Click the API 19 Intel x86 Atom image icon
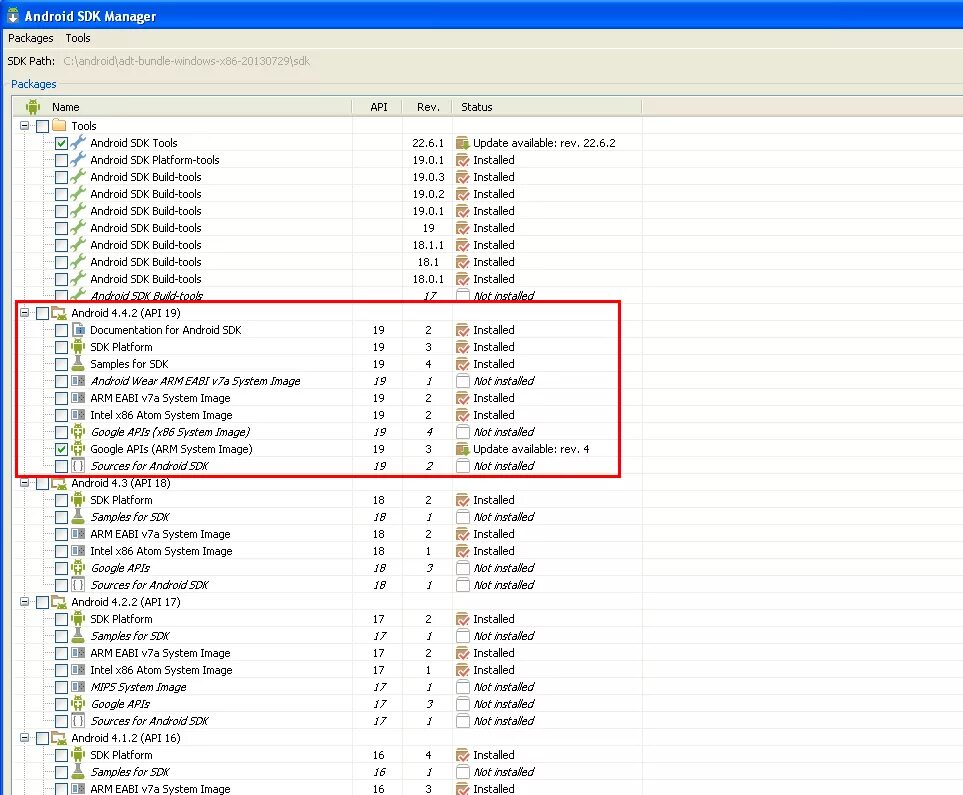963x795 pixels. 78,415
